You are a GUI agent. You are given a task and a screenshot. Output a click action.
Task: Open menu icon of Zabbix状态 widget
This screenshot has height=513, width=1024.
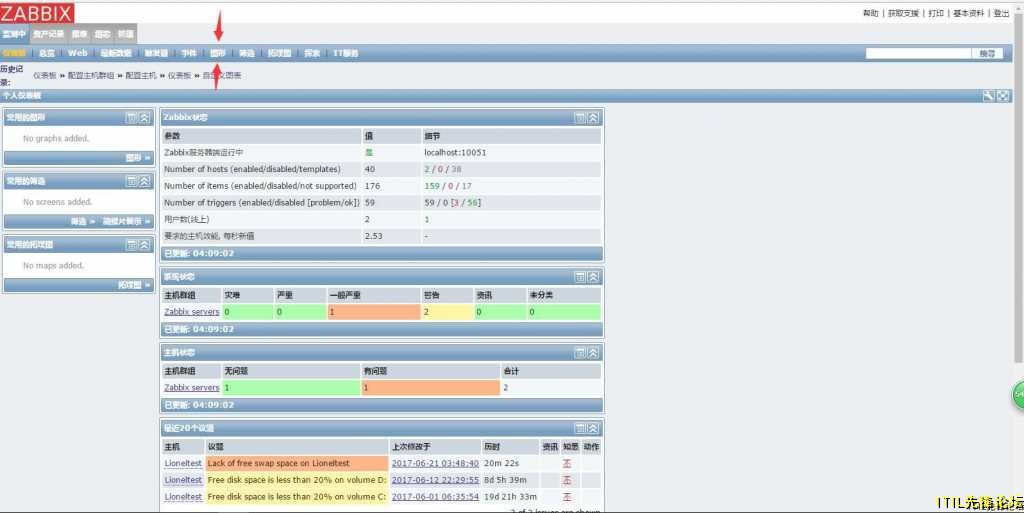point(580,117)
